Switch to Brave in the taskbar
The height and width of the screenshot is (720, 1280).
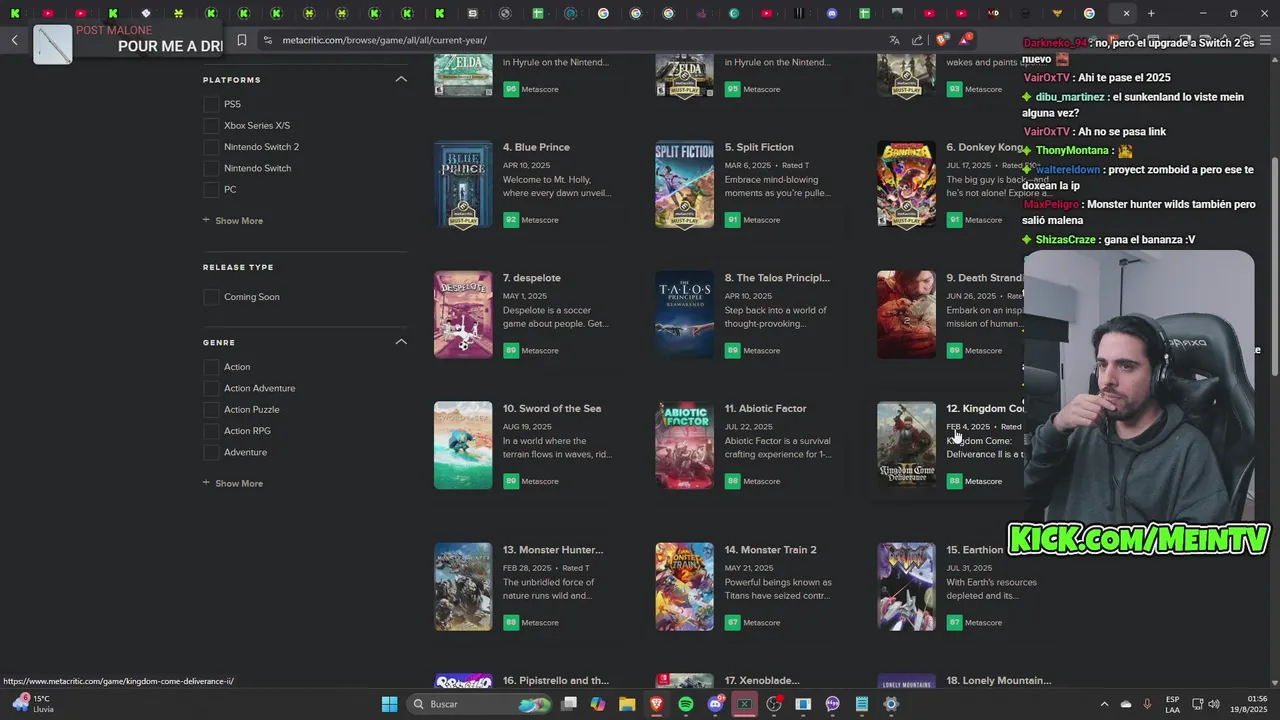pos(657,704)
